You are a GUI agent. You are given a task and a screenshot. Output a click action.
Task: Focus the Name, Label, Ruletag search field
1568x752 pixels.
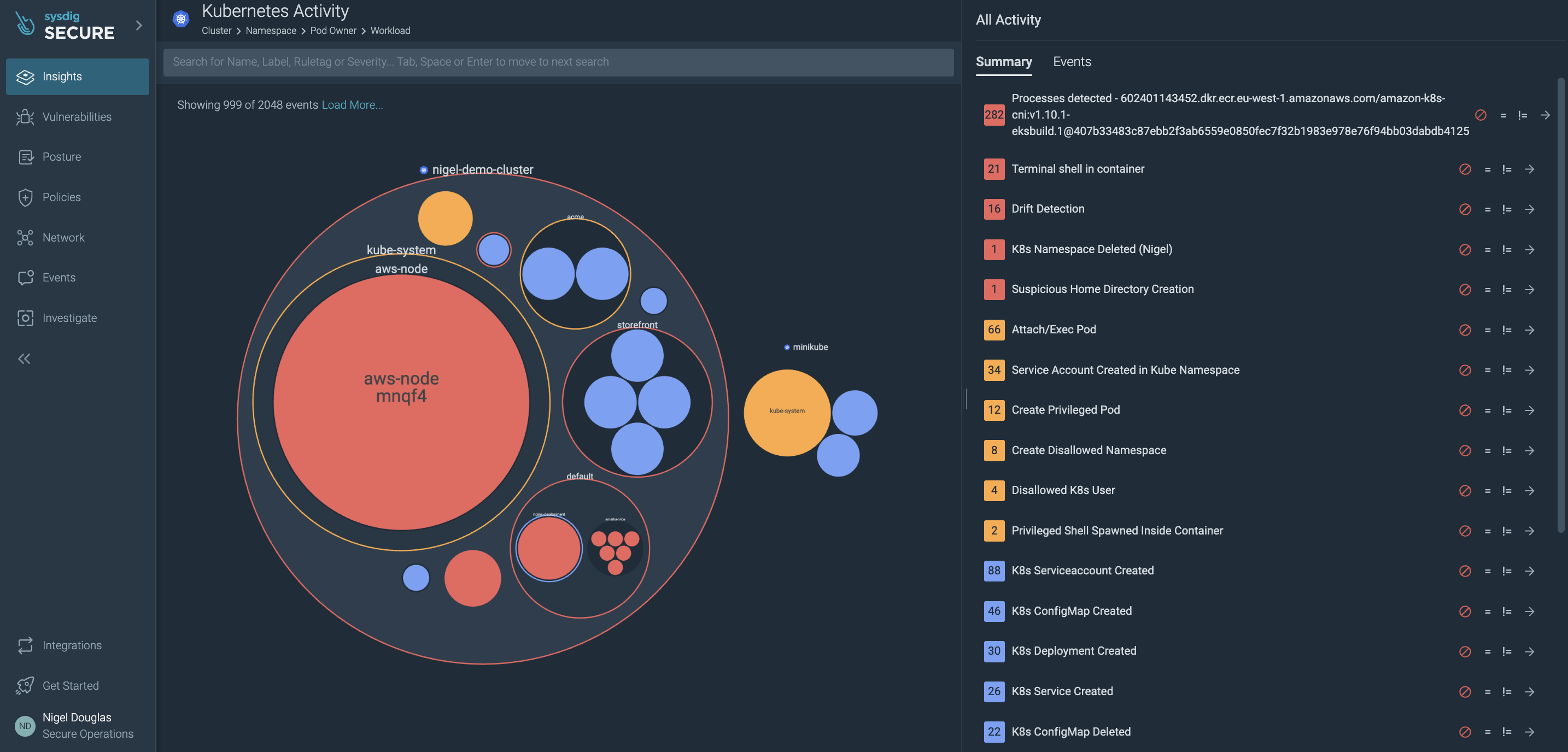tap(558, 62)
